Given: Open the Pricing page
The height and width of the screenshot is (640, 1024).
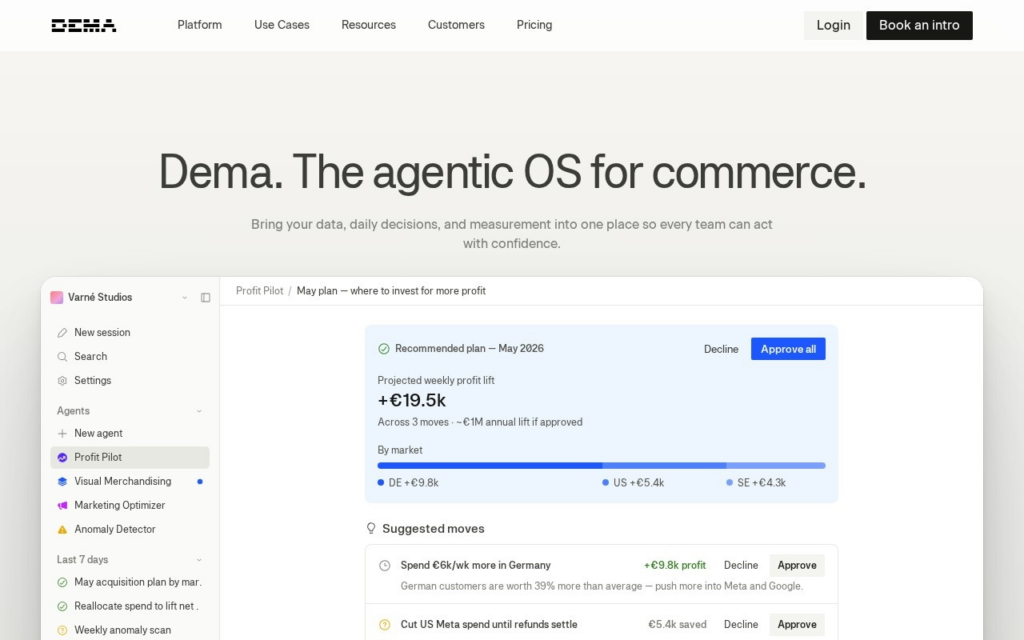Looking at the screenshot, I should tap(534, 25).
